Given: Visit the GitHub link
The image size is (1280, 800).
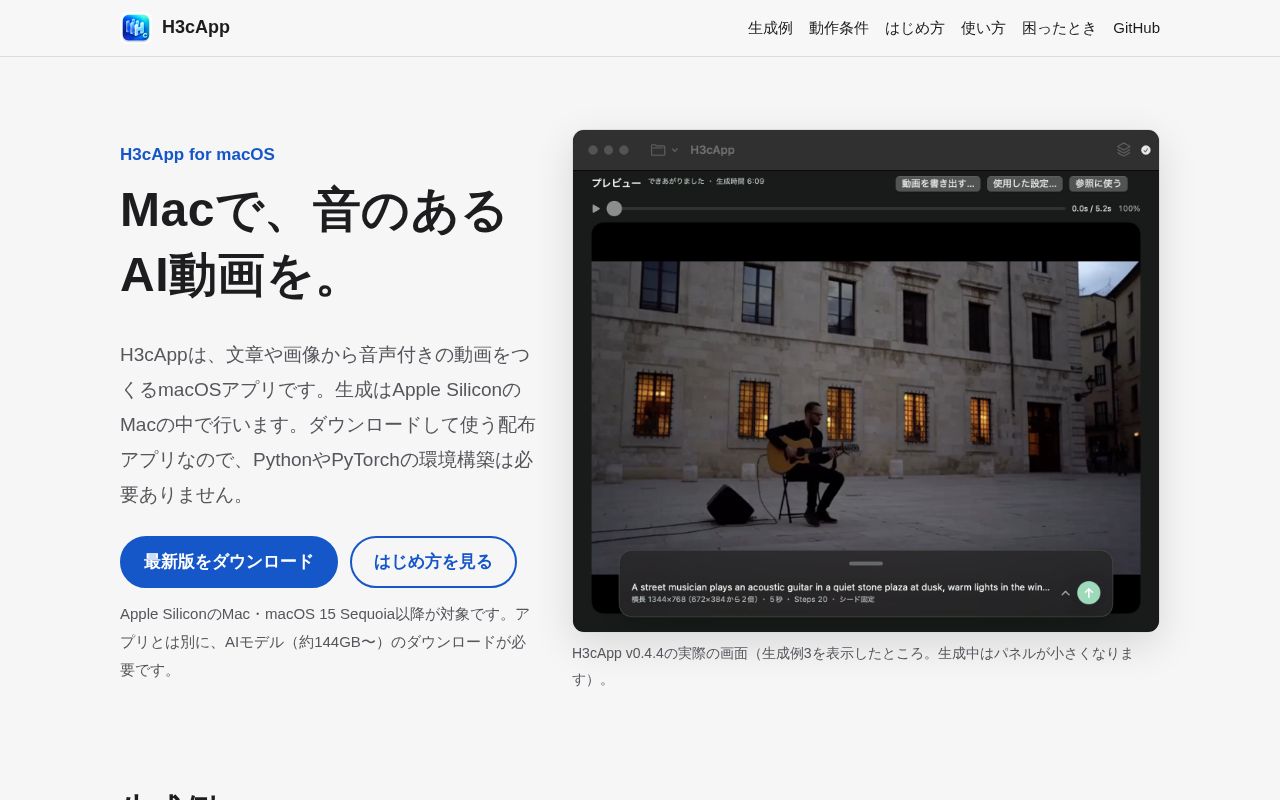Looking at the screenshot, I should 1136,28.
